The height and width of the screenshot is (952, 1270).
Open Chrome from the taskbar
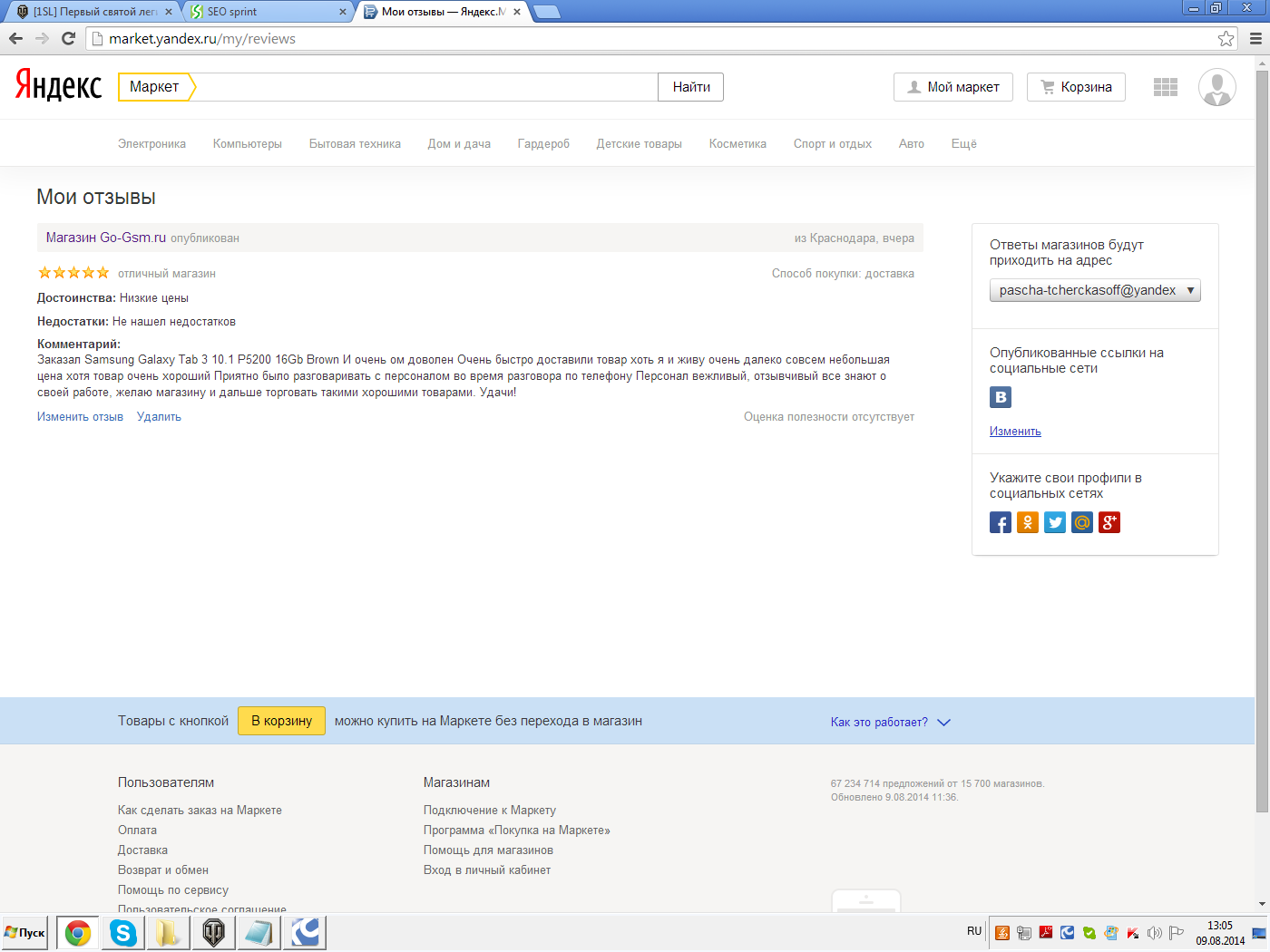[x=78, y=932]
